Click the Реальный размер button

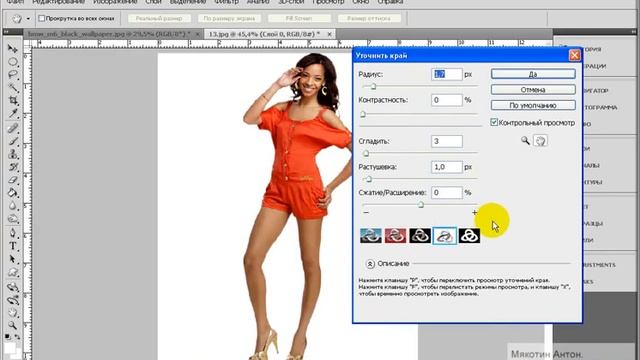click(159, 18)
